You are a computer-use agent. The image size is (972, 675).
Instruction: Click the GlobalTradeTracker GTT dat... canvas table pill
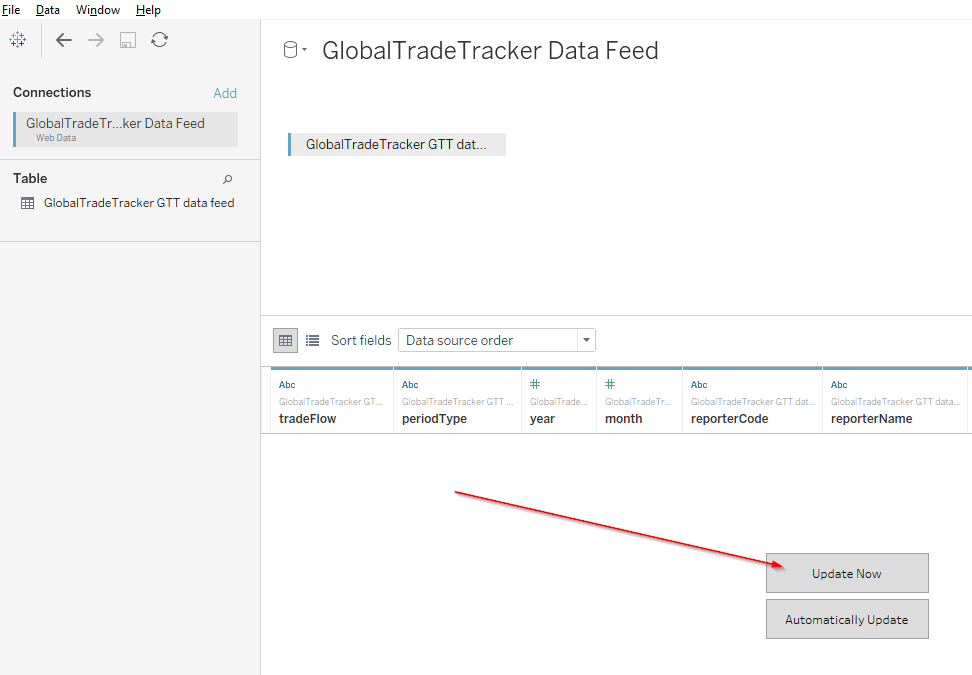coord(397,144)
